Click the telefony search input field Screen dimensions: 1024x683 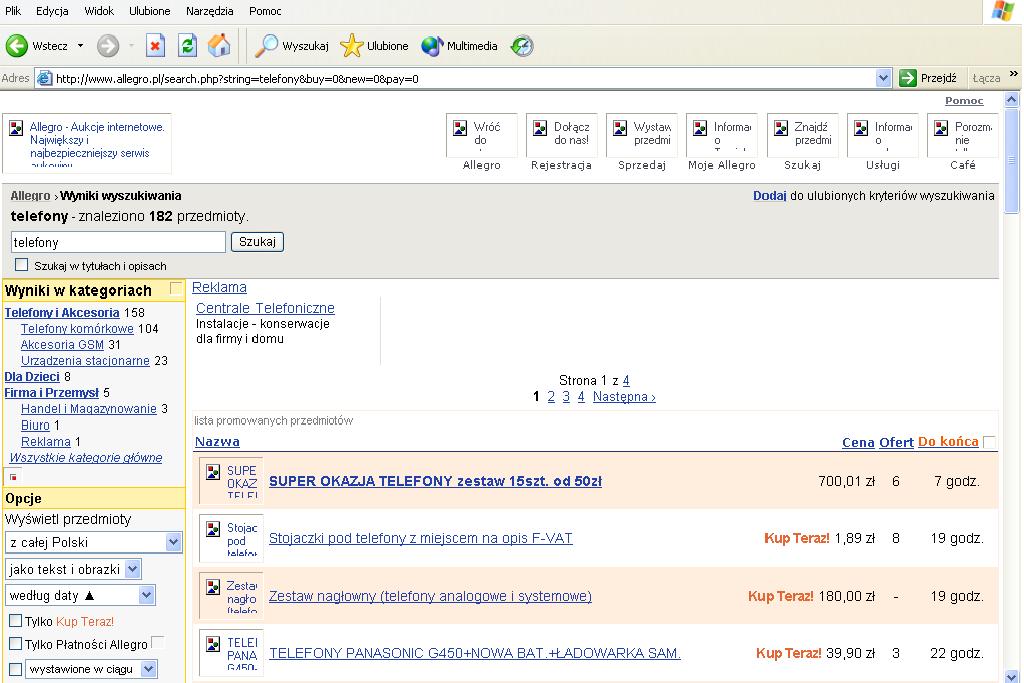pos(118,242)
